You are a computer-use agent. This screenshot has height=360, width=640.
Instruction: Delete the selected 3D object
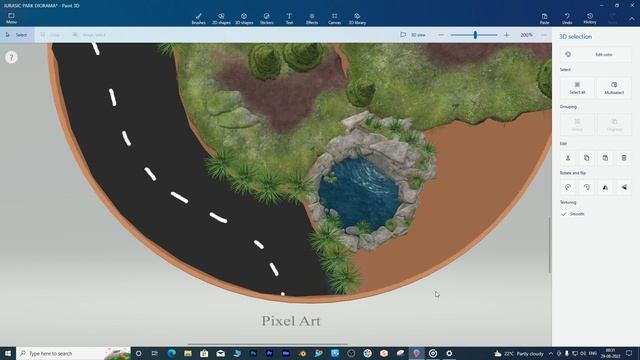point(624,158)
